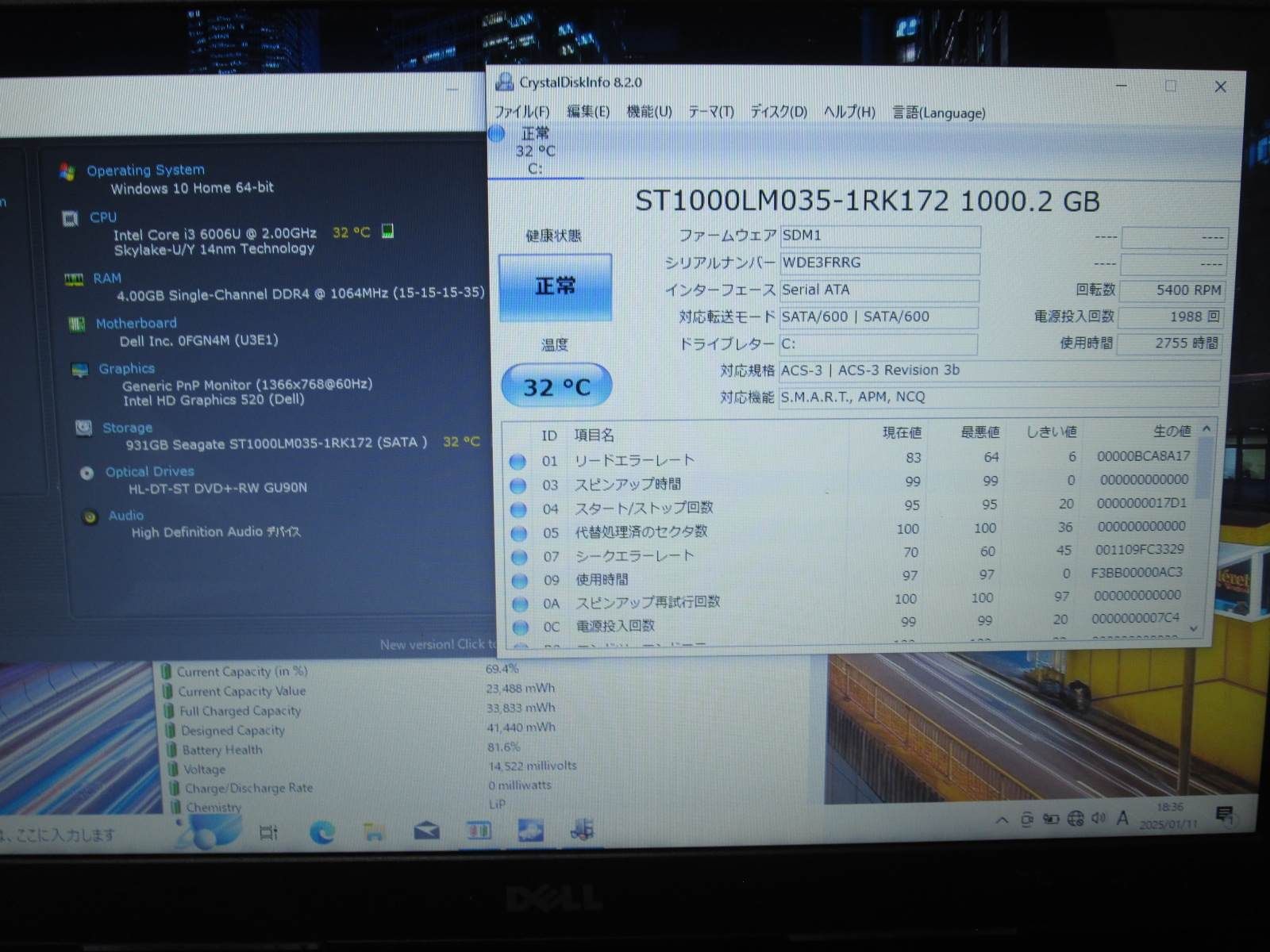Click the SMART list scroll up arrow
The image size is (1270, 952).
[1206, 428]
